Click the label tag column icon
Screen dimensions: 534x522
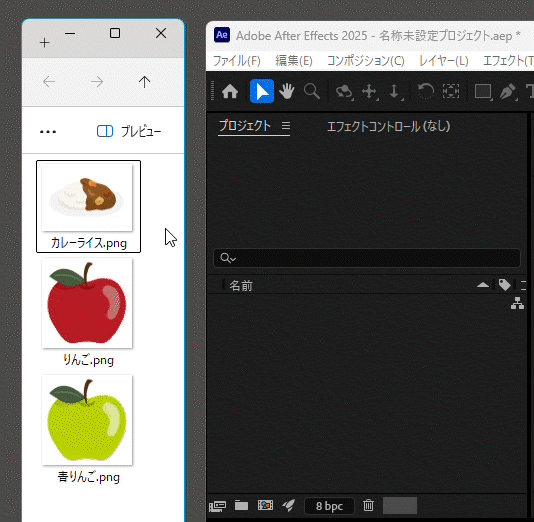(504, 285)
